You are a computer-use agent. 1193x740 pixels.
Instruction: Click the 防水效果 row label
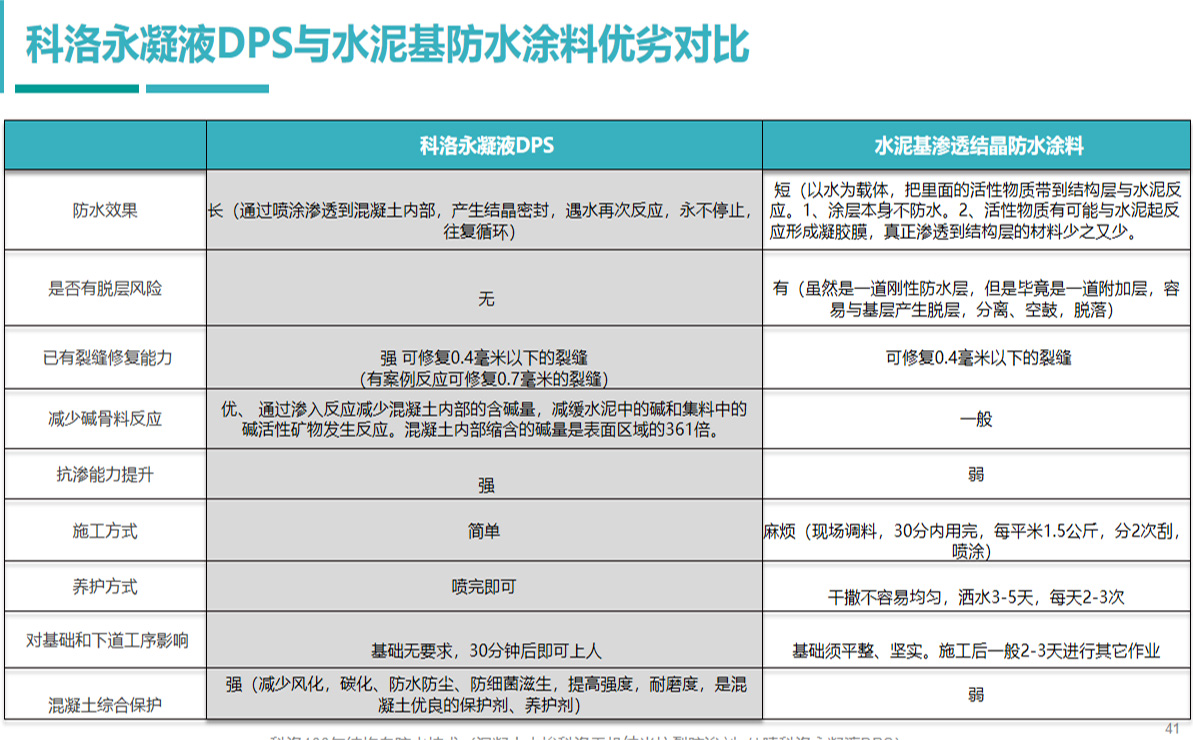tap(105, 211)
